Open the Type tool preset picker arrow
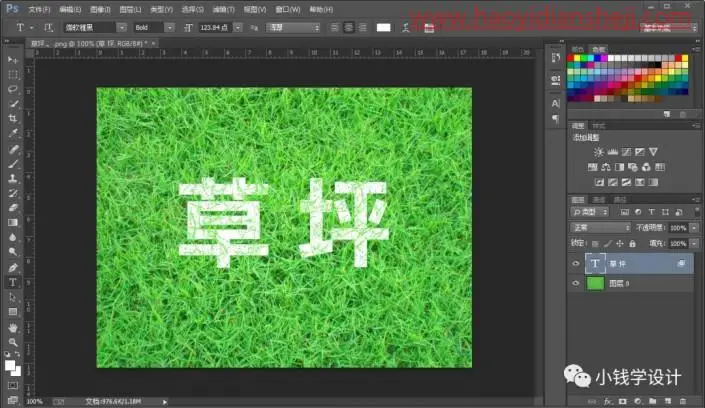The height and width of the screenshot is (408, 705). 32,28
